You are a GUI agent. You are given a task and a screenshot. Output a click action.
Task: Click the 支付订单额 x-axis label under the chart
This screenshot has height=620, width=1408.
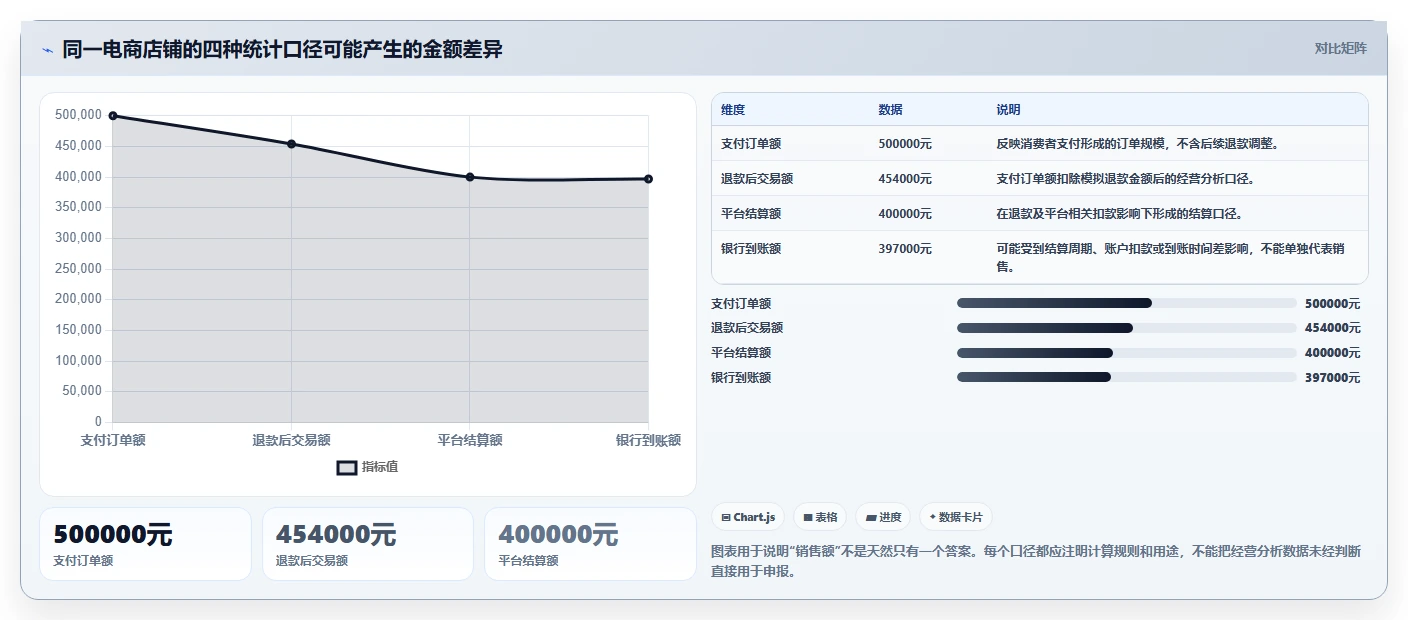(113, 440)
